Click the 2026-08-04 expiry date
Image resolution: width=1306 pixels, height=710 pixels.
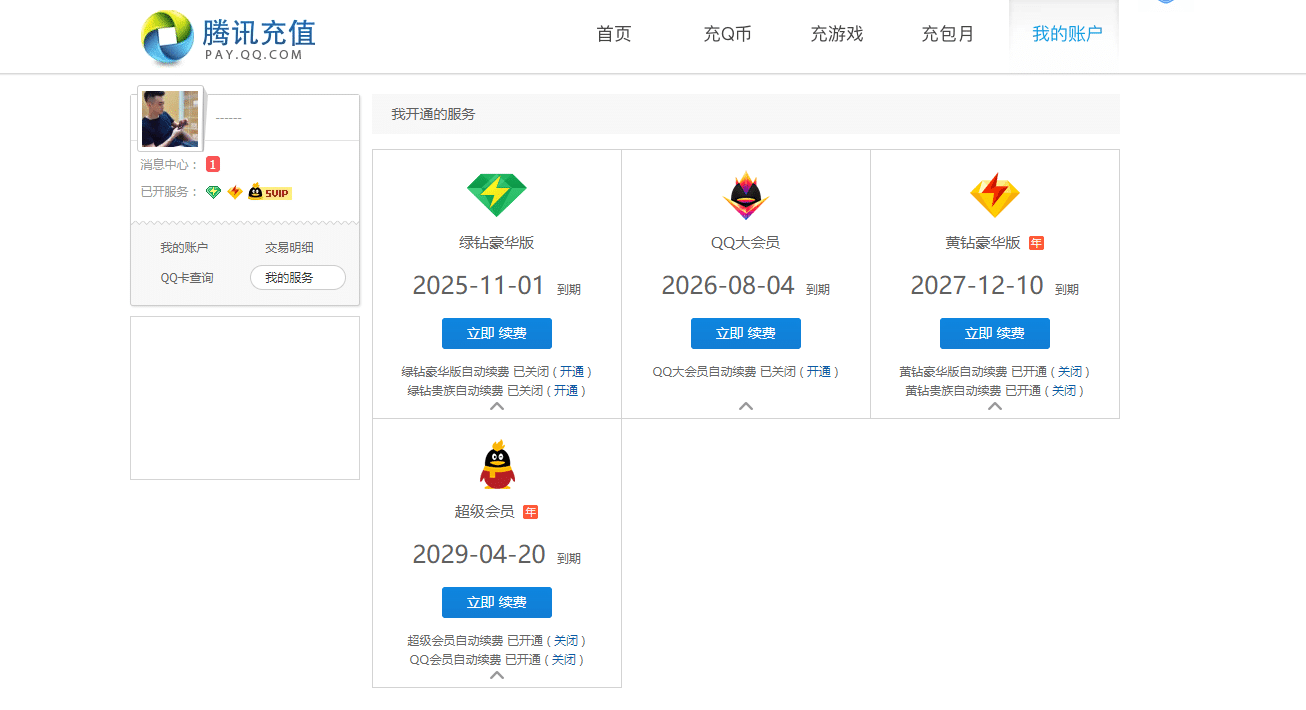[x=728, y=285]
